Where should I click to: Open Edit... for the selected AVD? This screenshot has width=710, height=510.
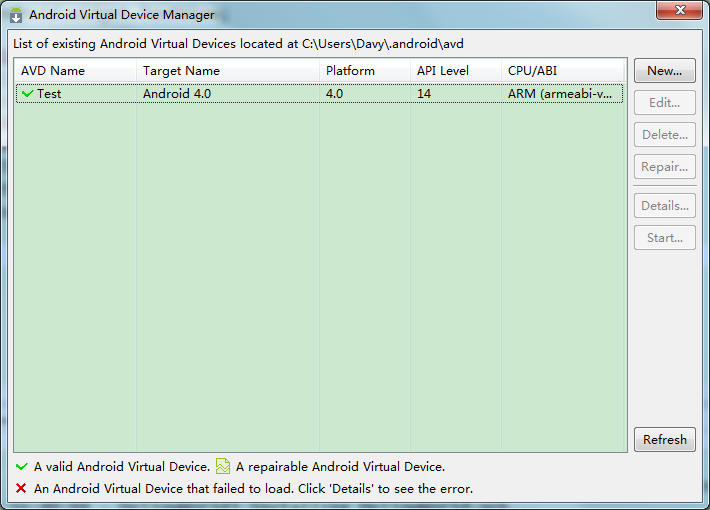point(664,103)
